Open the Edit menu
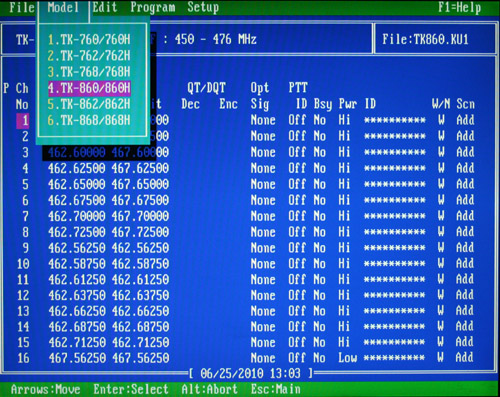The image size is (500, 397). pos(105,7)
